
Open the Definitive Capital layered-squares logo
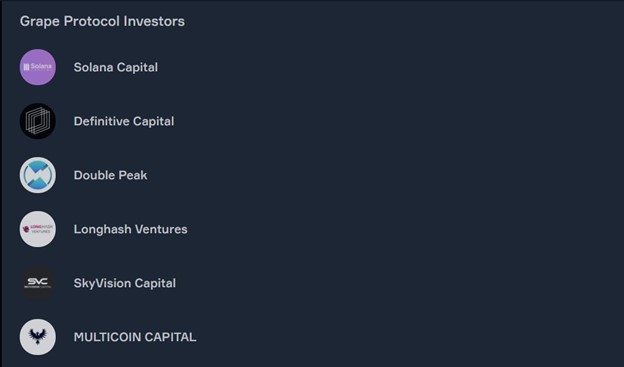click(38, 121)
